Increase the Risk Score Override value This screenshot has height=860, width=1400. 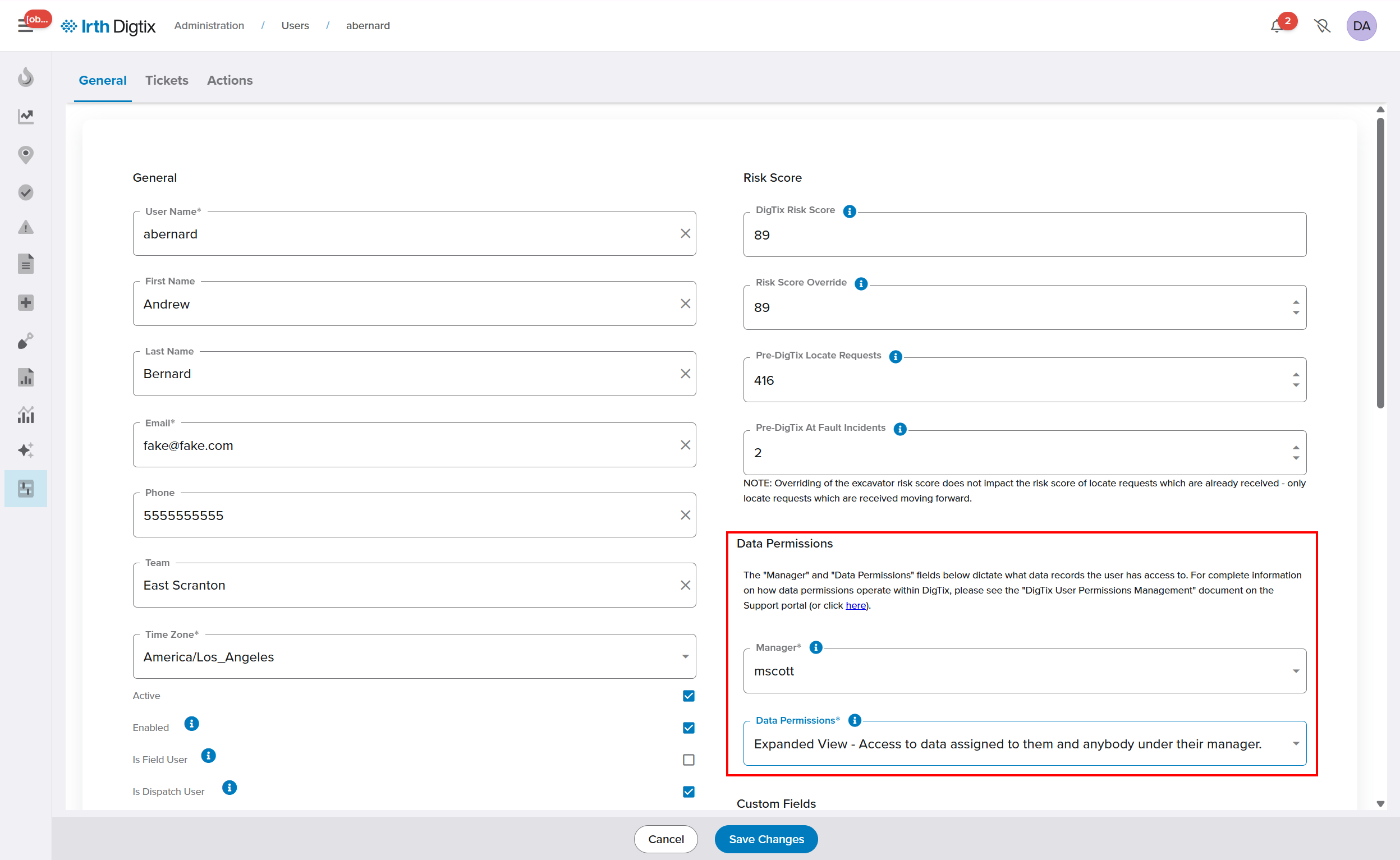(x=1295, y=302)
